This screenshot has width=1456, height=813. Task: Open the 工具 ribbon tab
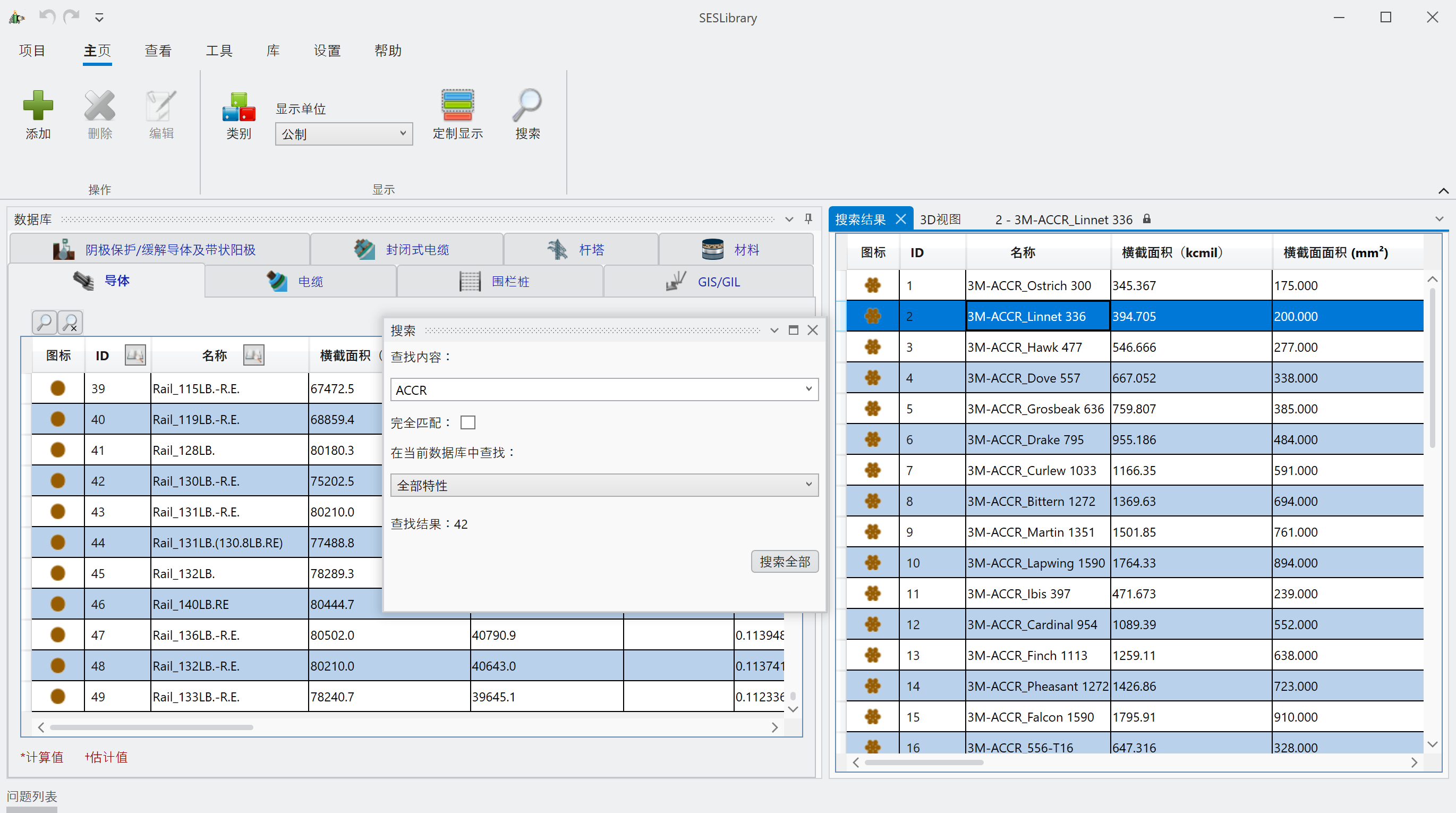(219, 50)
